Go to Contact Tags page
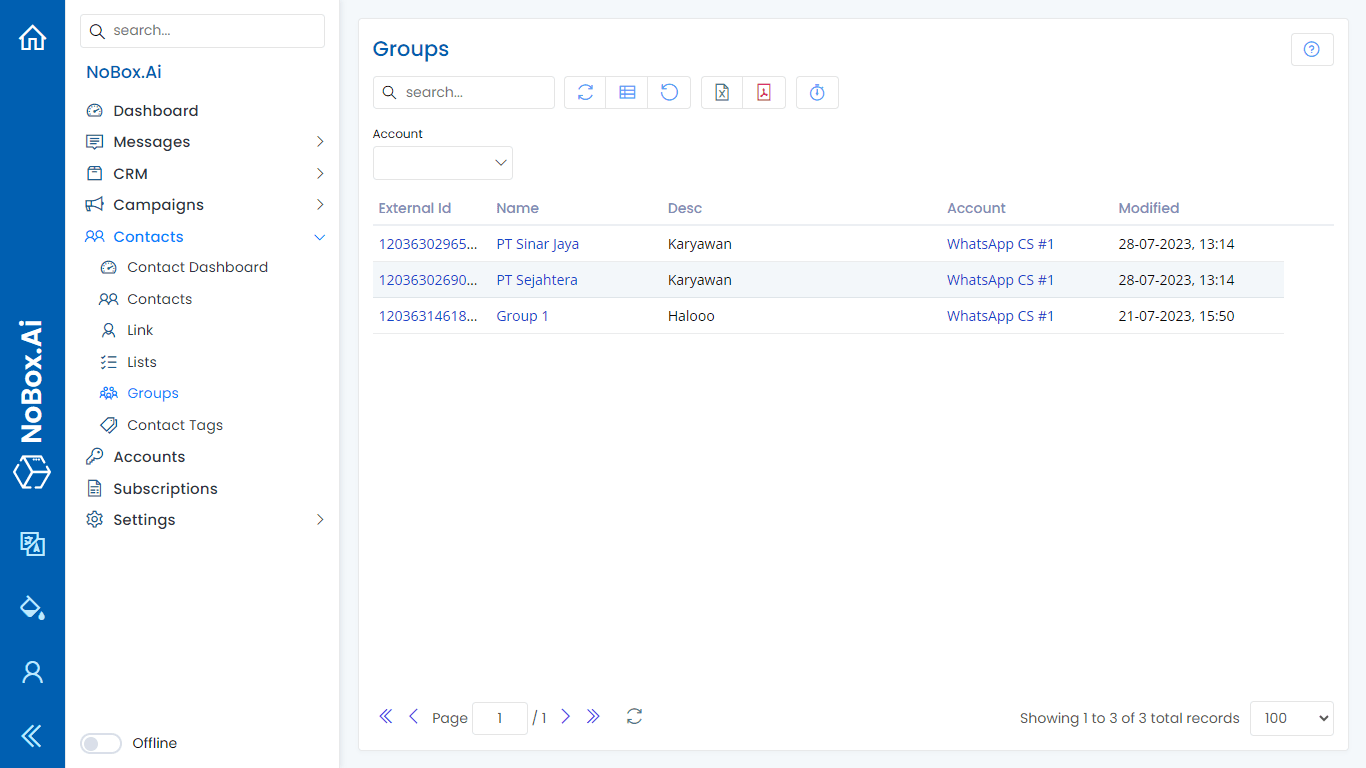The image size is (1366, 768). point(174,425)
